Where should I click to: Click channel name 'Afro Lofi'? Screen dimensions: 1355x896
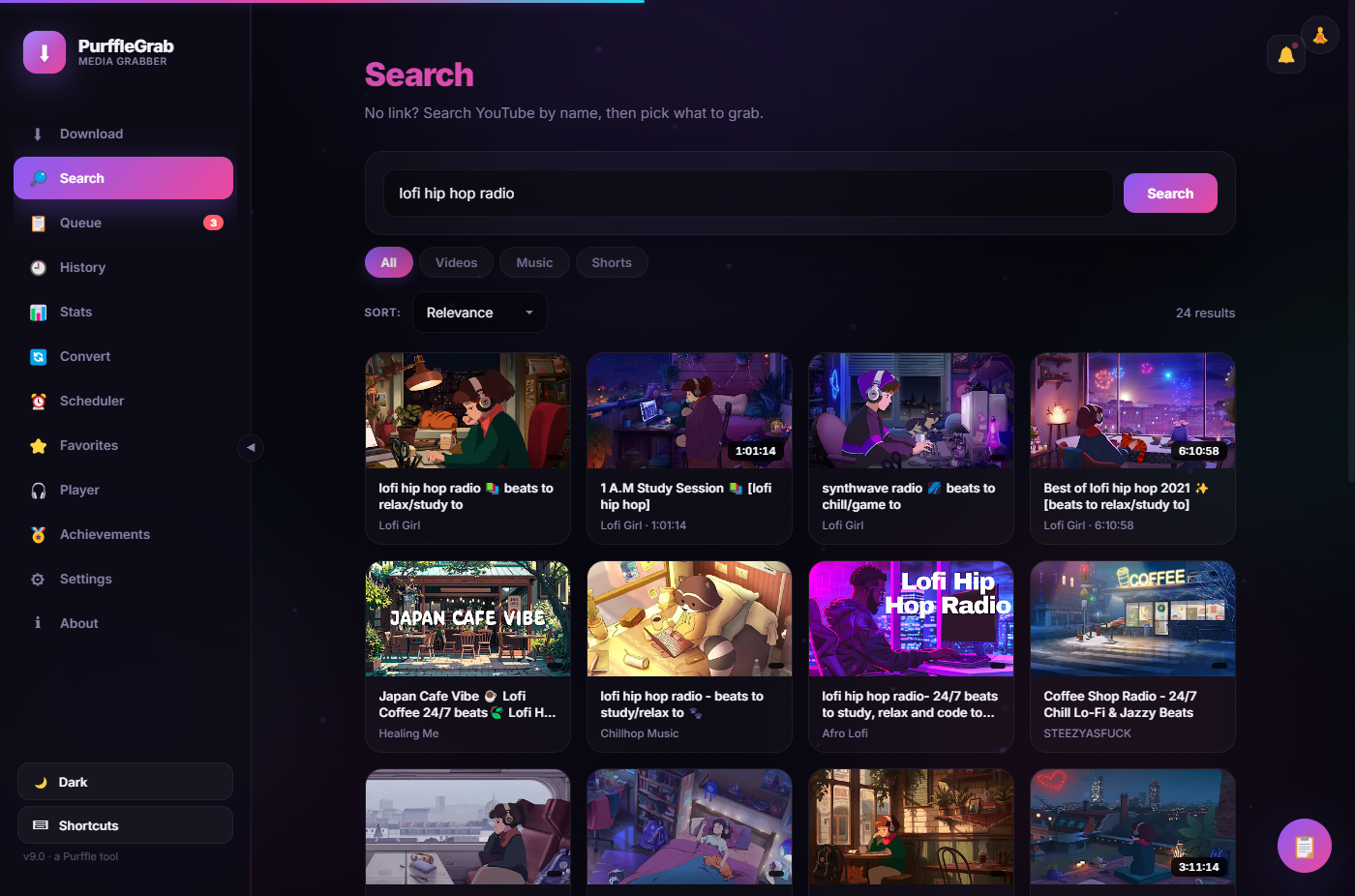point(845,733)
